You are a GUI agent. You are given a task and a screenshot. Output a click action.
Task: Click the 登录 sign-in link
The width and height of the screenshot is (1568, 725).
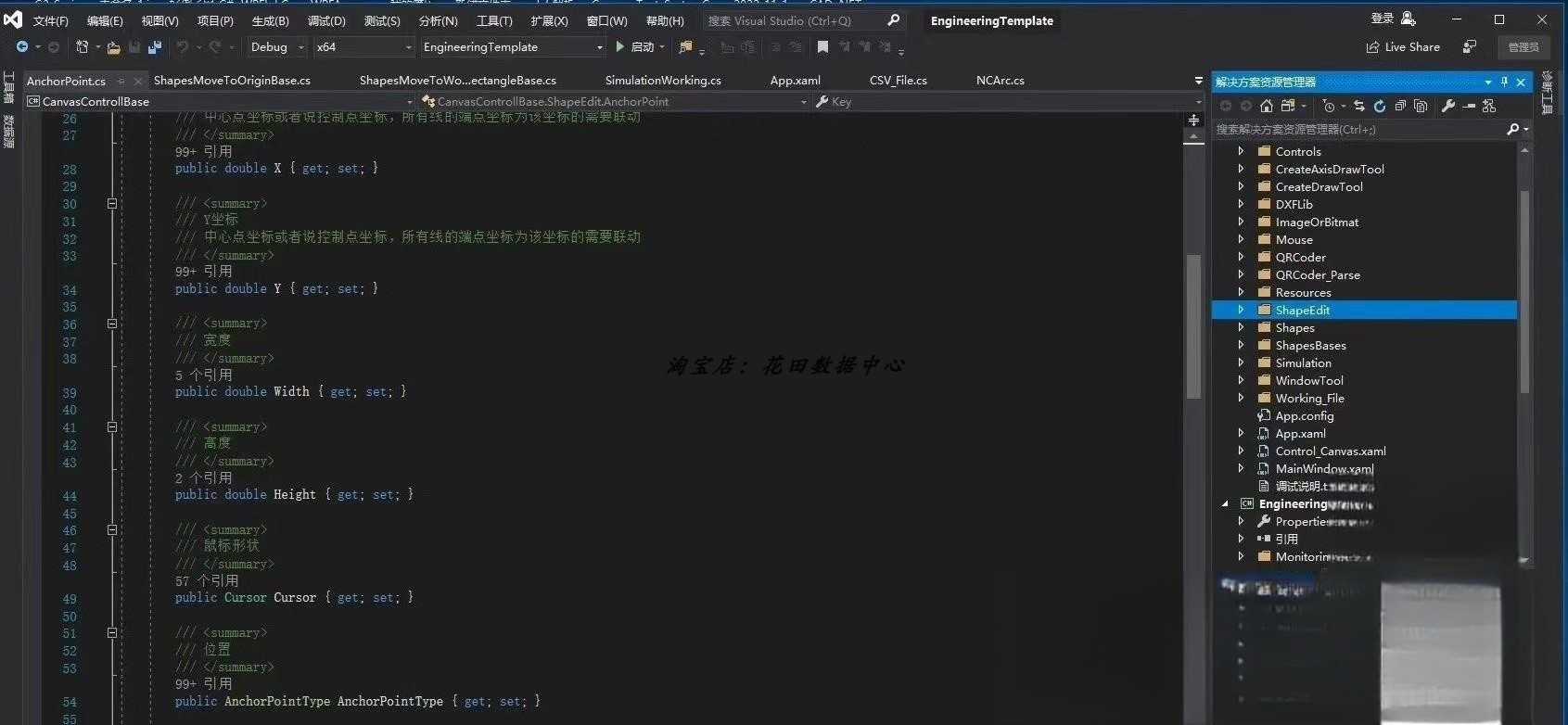pos(1383,19)
